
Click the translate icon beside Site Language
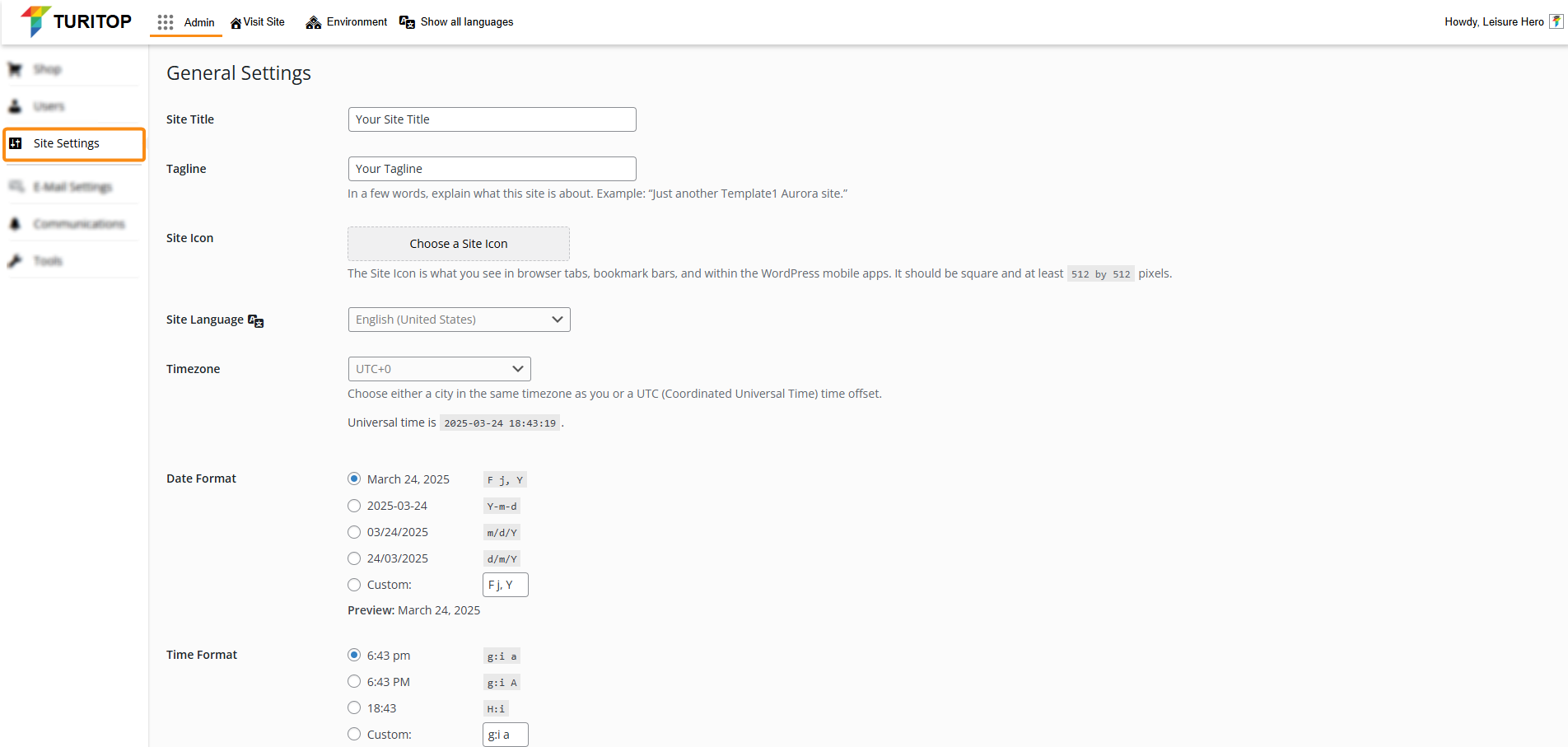256,320
